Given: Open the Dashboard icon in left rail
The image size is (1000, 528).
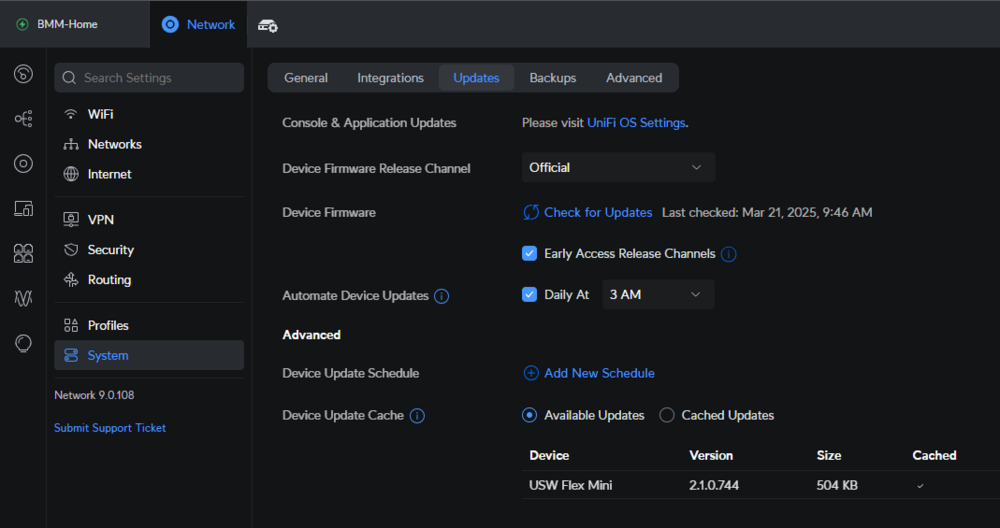Looking at the screenshot, I should click(24, 74).
